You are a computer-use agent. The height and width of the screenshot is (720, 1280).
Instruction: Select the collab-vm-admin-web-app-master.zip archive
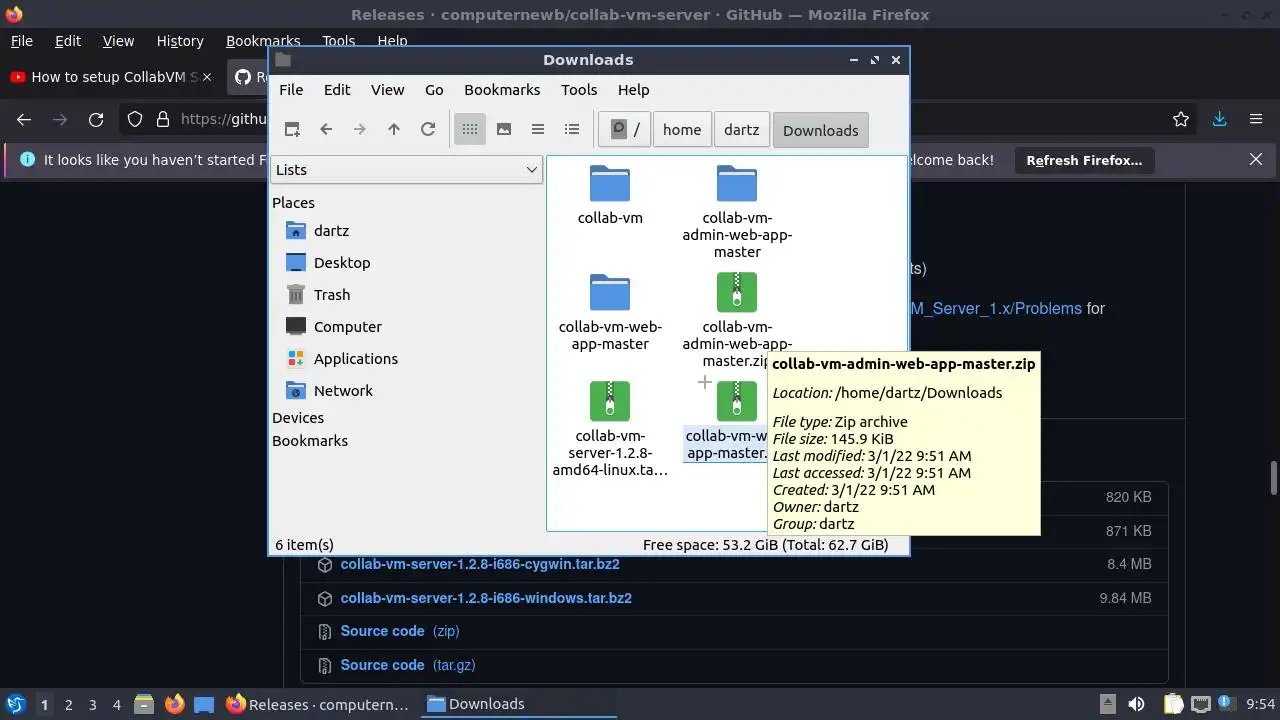[x=737, y=320]
